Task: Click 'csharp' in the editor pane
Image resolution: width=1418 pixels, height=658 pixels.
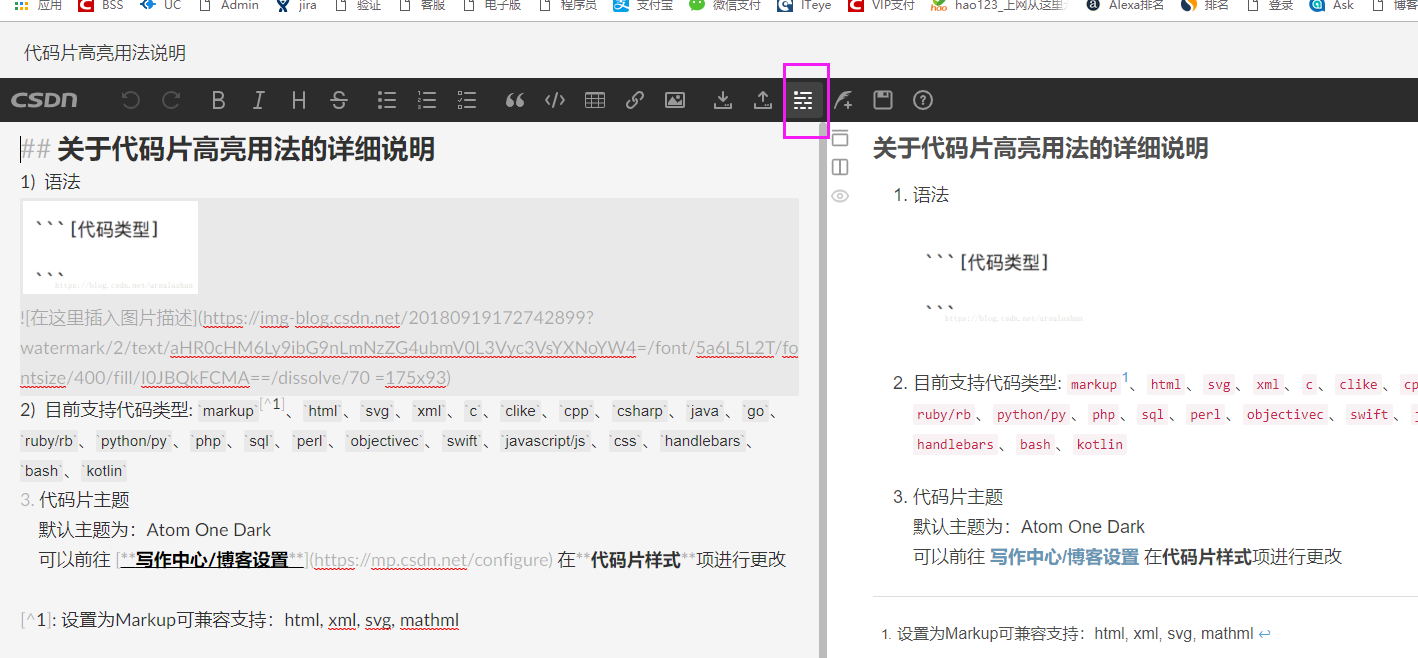Action: [x=640, y=411]
